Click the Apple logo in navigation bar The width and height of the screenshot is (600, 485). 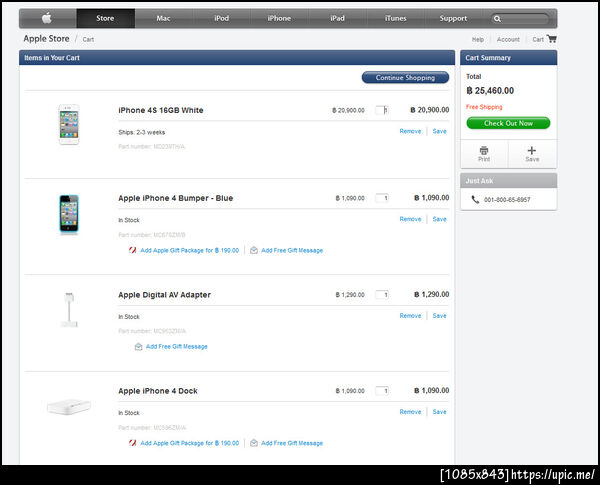47,18
